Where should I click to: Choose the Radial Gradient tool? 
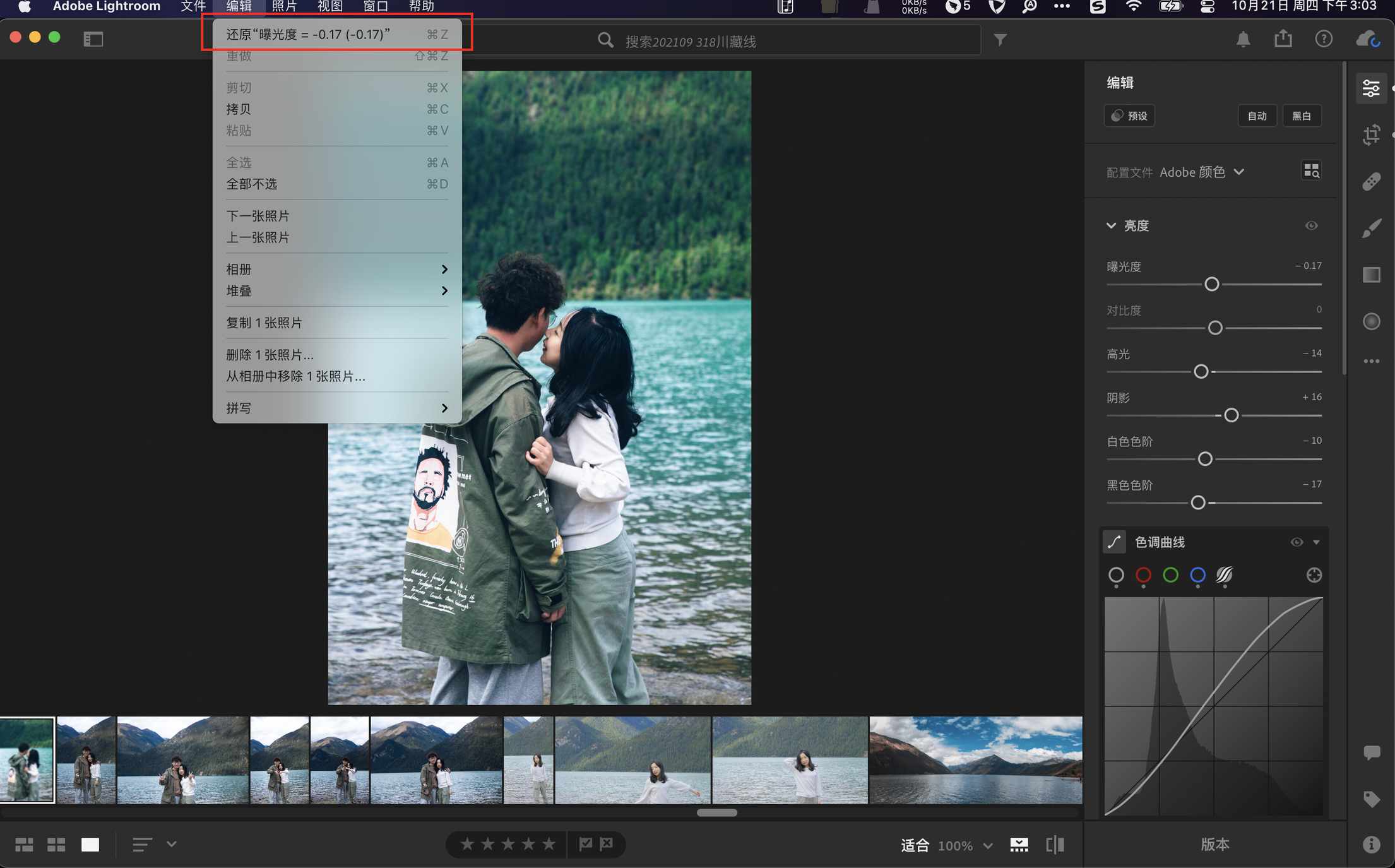(1371, 321)
